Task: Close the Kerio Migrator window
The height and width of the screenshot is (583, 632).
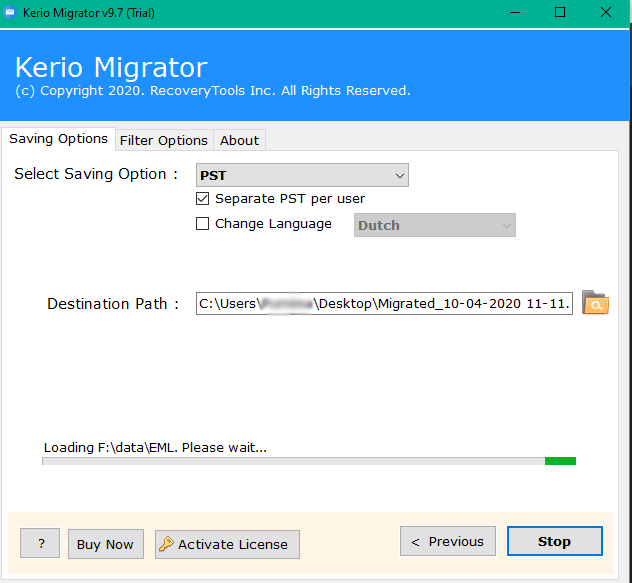Action: pos(607,13)
